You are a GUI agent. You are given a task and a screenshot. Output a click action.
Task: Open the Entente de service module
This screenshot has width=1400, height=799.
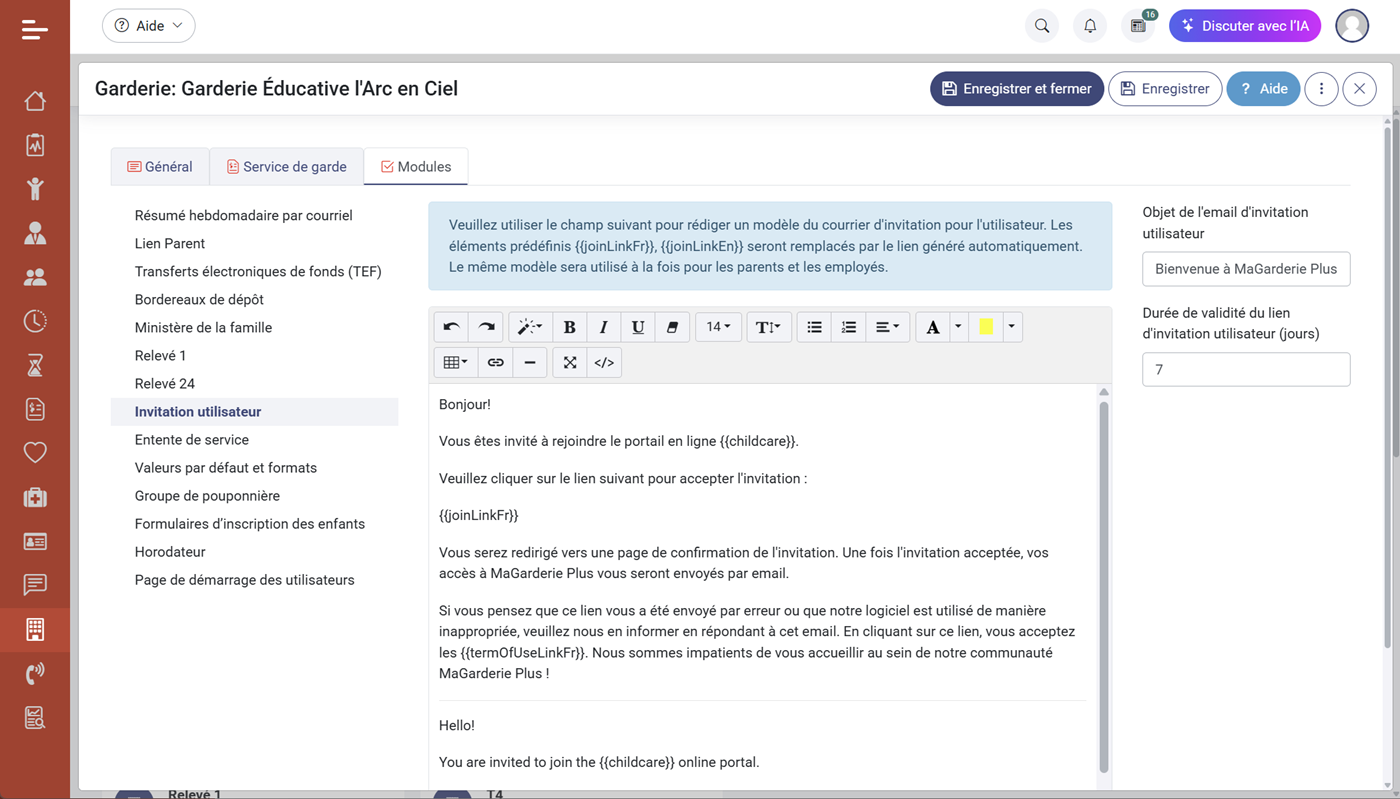[192, 439]
